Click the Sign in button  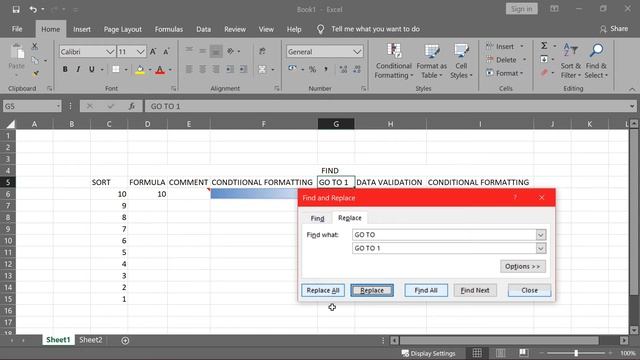click(522, 9)
